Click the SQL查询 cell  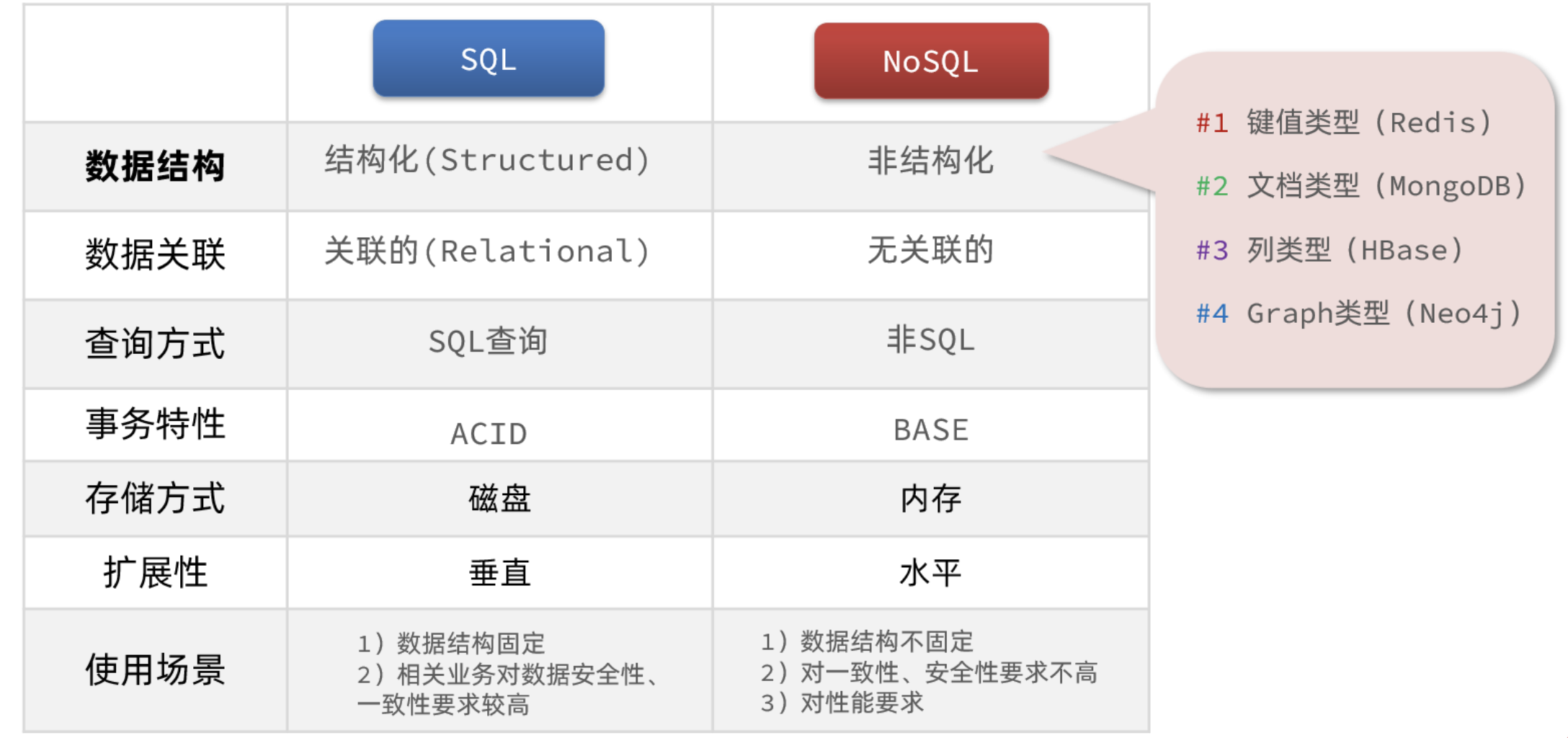pos(500,344)
